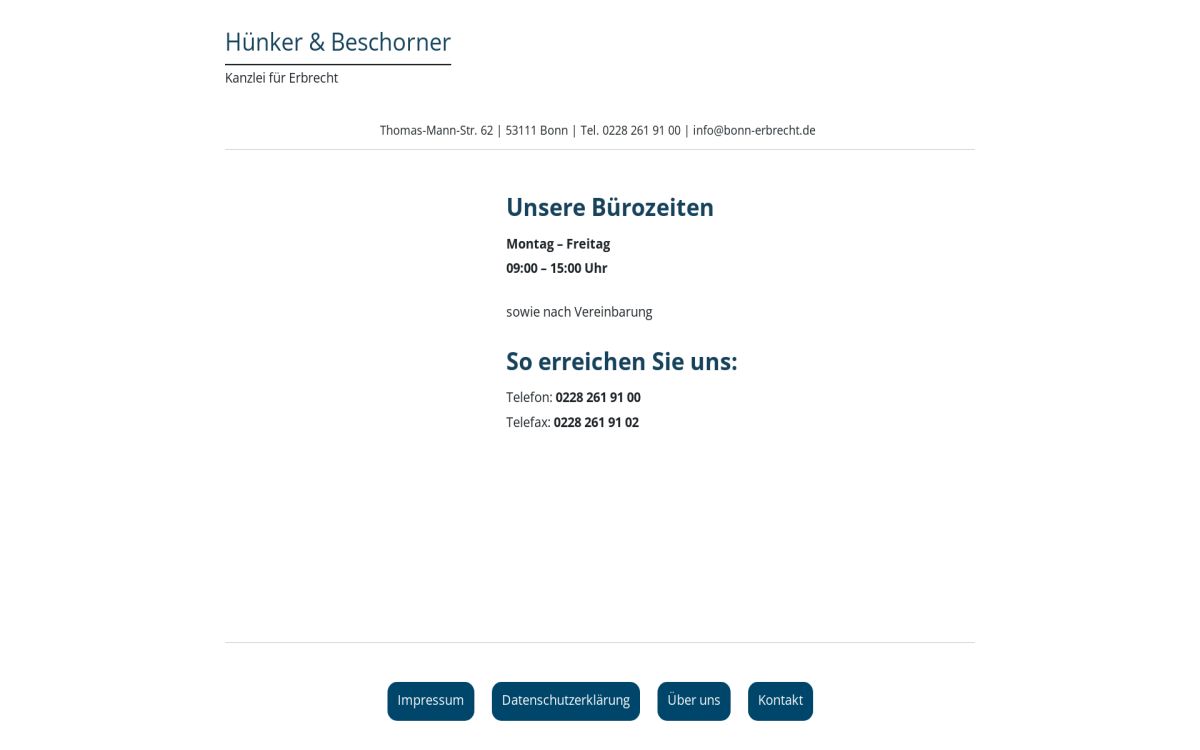Screen dimensions: 1200x750
Task: Select the tagline Kanzlei für Erbrecht
Action: point(281,77)
